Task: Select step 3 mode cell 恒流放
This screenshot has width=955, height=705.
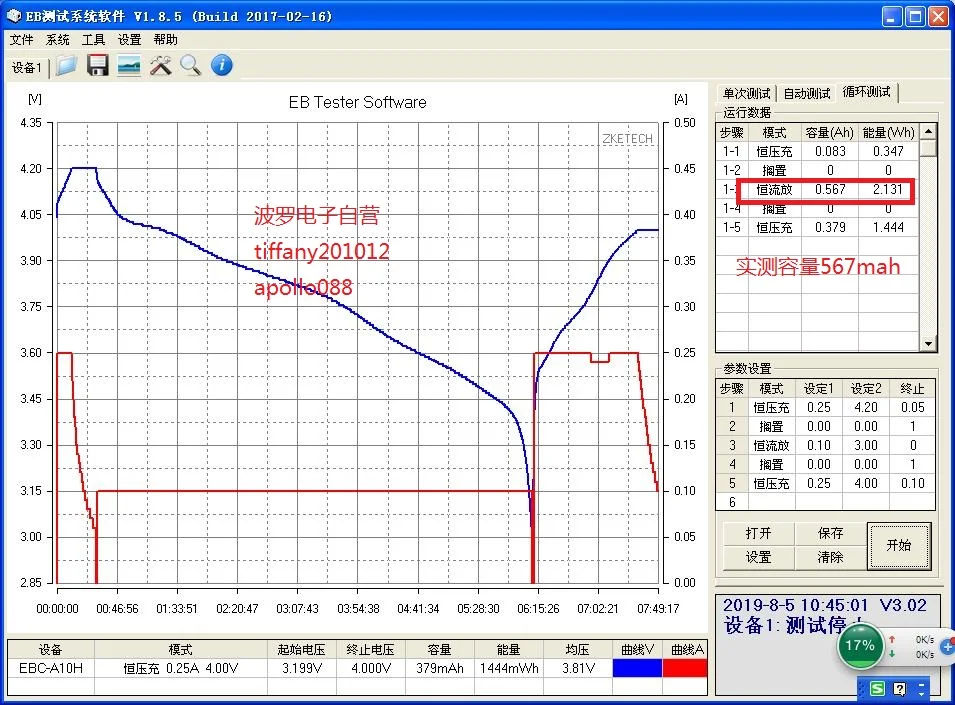Action: pyautogui.click(x=771, y=445)
